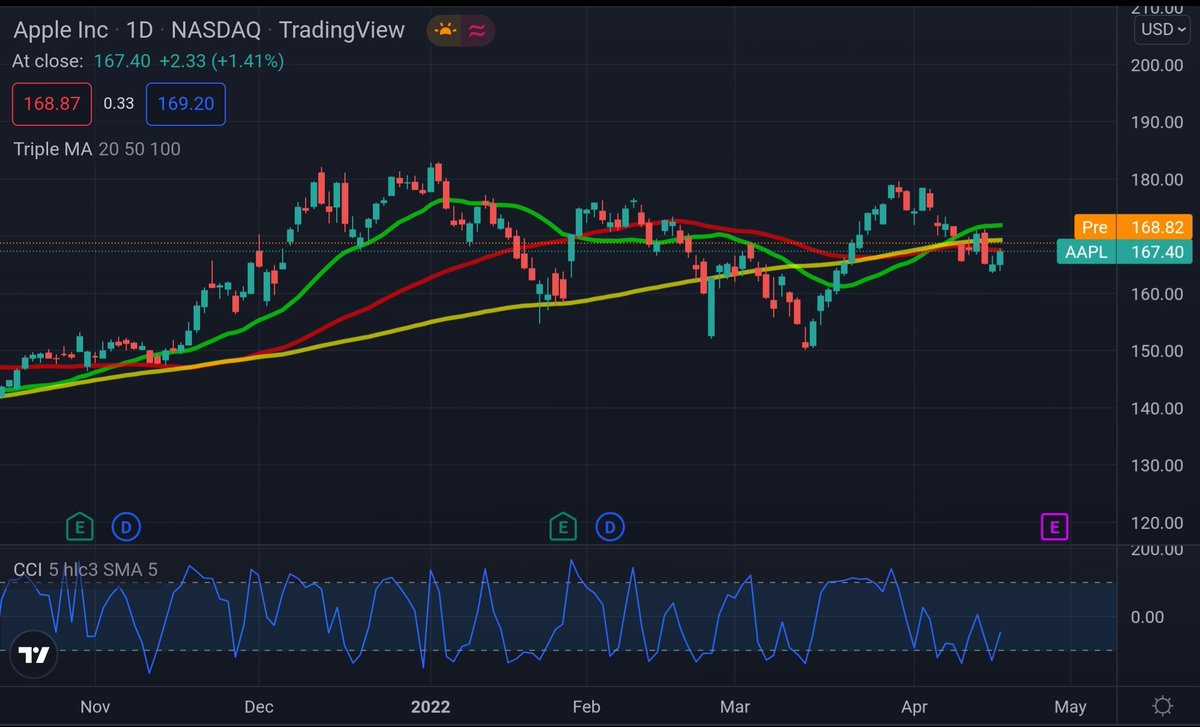Select the CCI 5 hlc3 SMA 5 indicator label

point(85,570)
